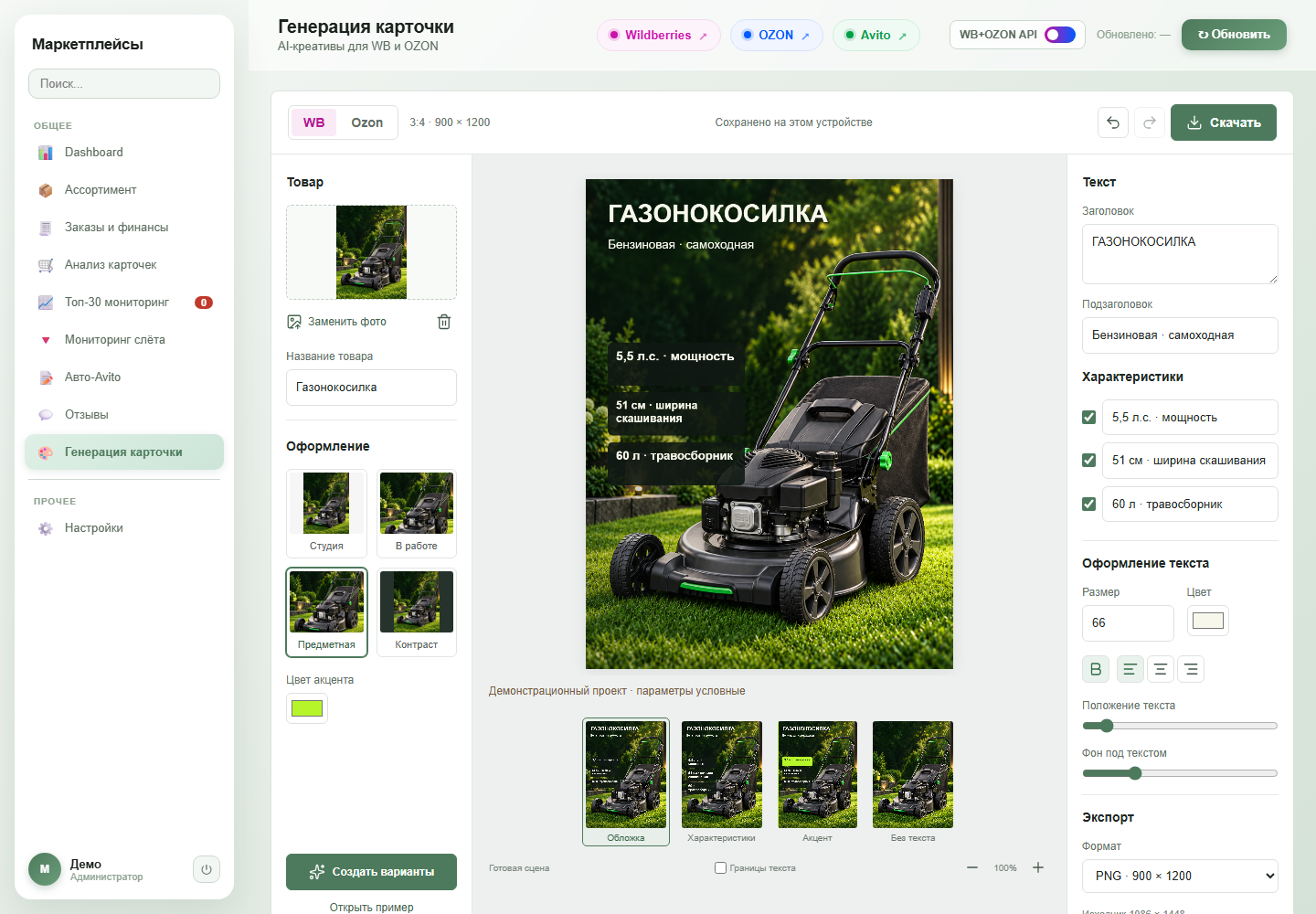
Task: Select the Характеристики variant thumbnail
Action: pos(722,781)
